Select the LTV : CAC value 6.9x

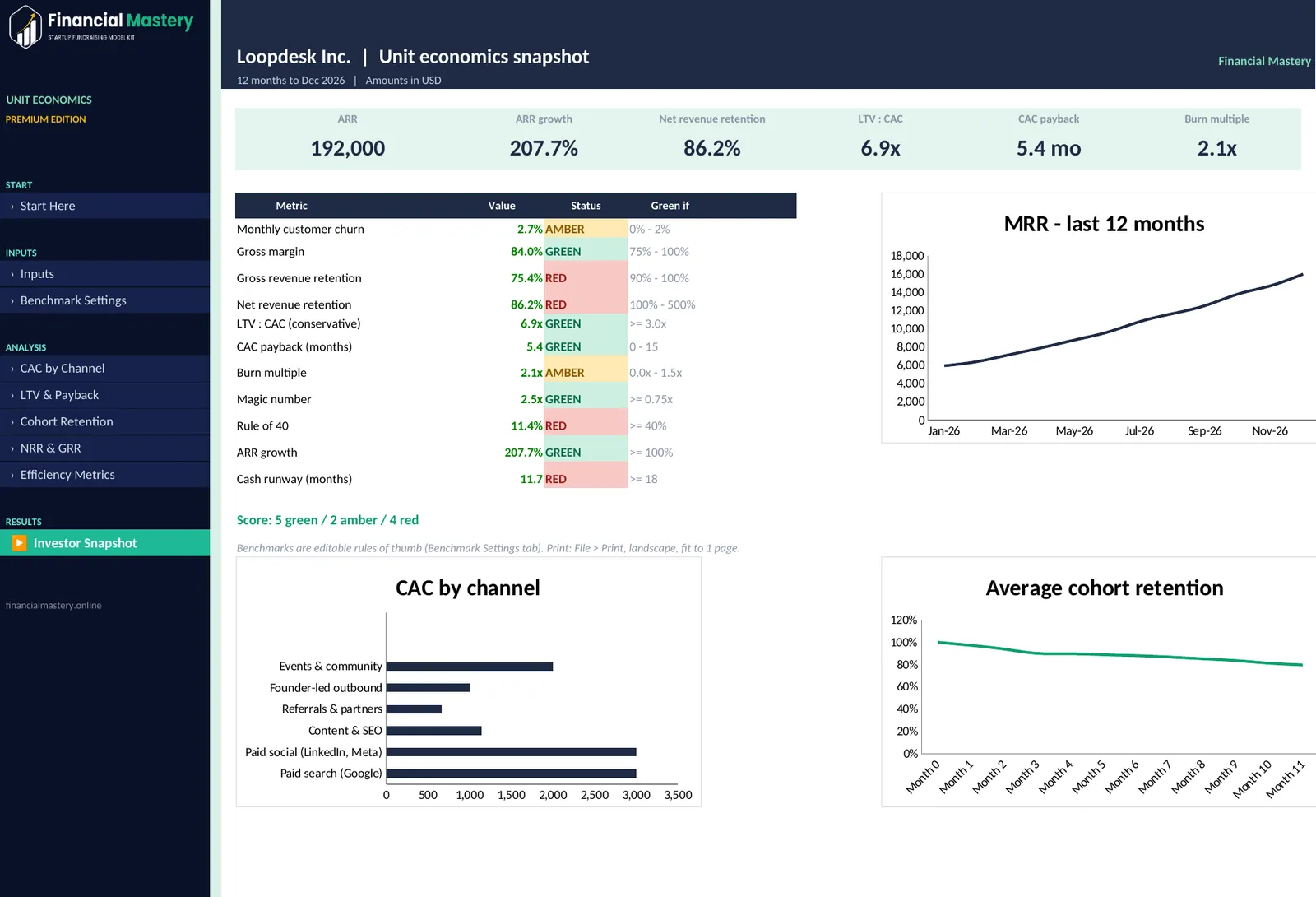pos(880,148)
